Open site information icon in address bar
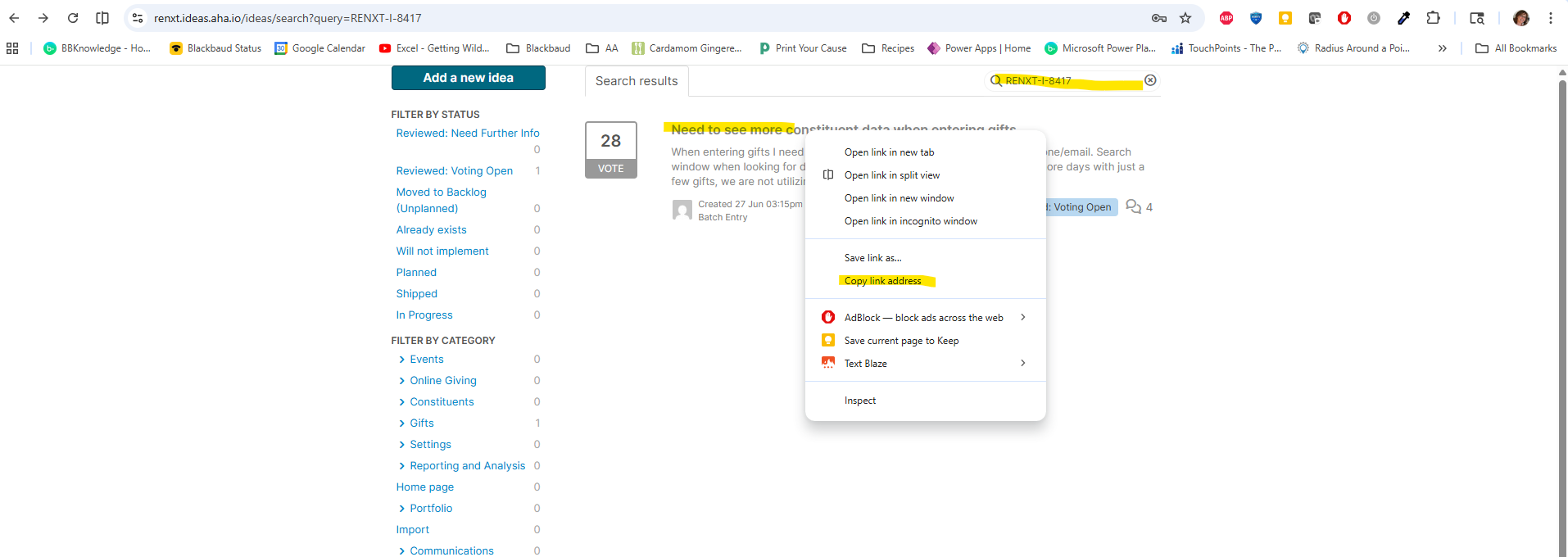Screen dimensions: 1568x557 (x=138, y=18)
